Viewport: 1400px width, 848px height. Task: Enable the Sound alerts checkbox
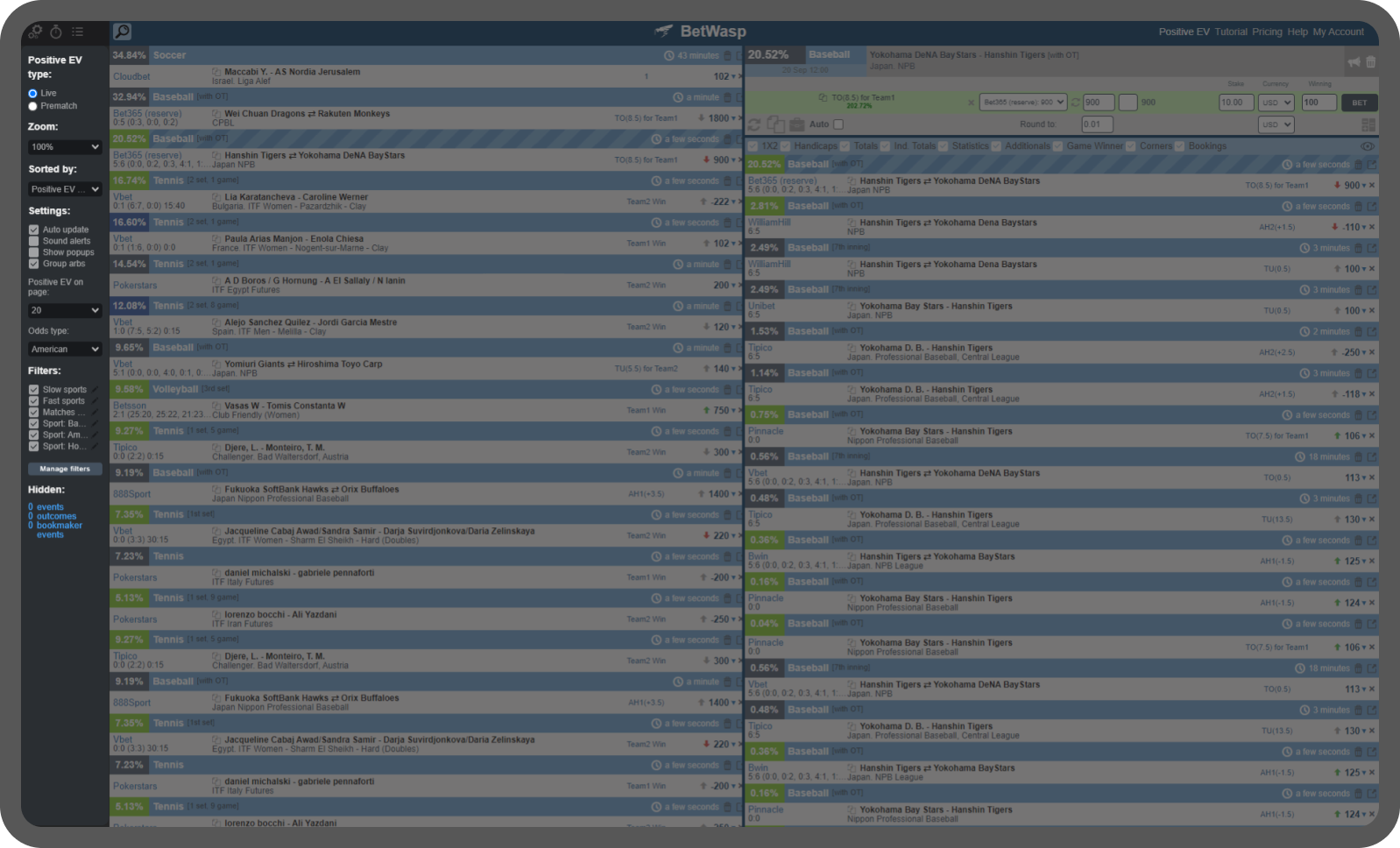pyautogui.click(x=34, y=241)
